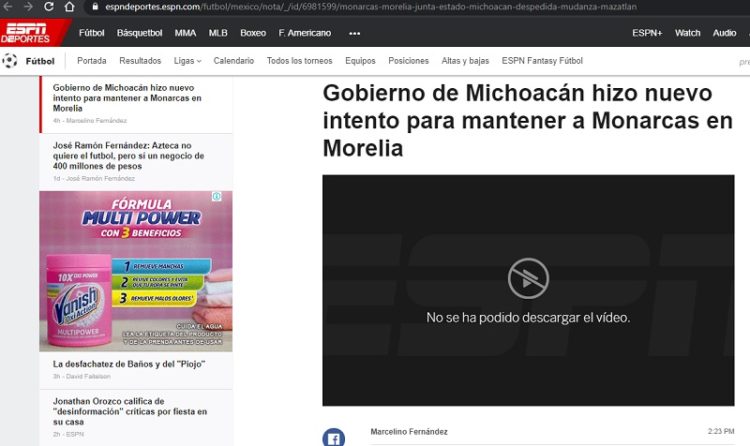
Task: Open the Audio link
Action: [724, 33]
